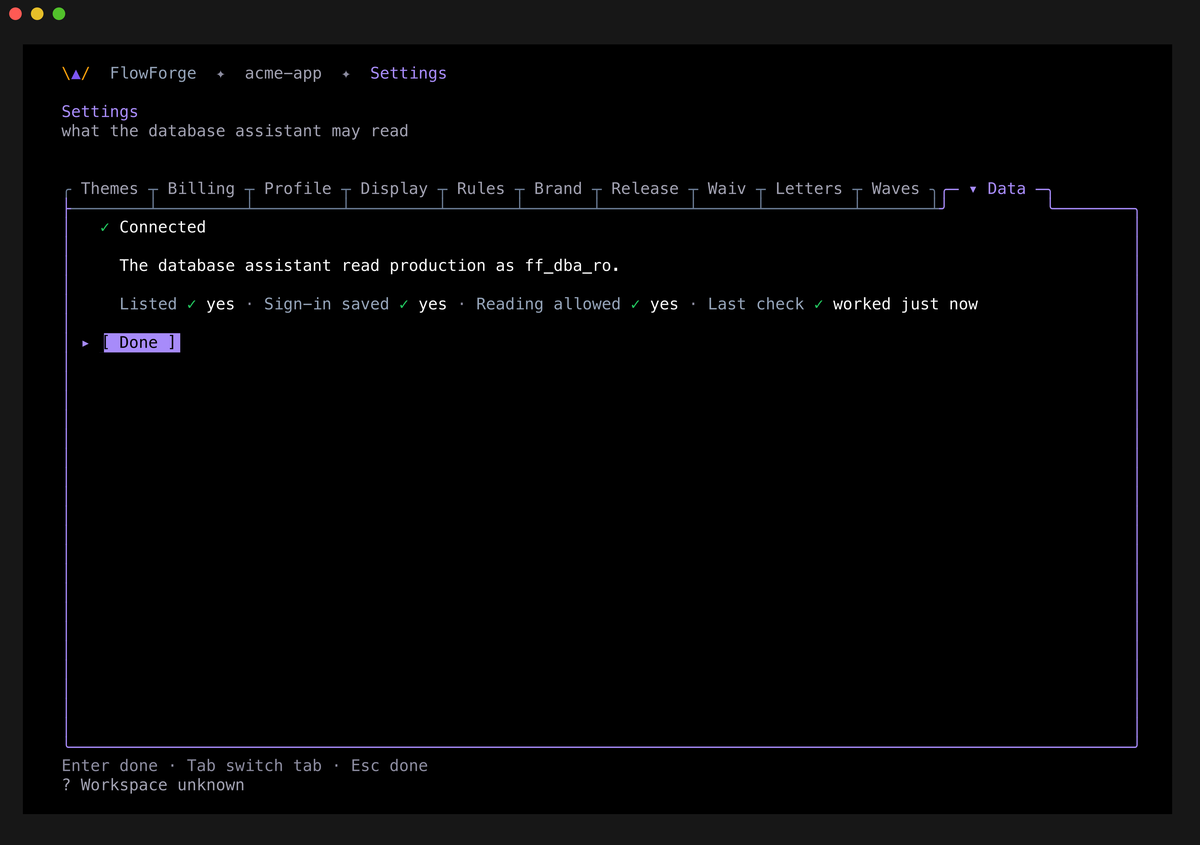Click the Connected status text
The image size is (1200, 845).
162,227
